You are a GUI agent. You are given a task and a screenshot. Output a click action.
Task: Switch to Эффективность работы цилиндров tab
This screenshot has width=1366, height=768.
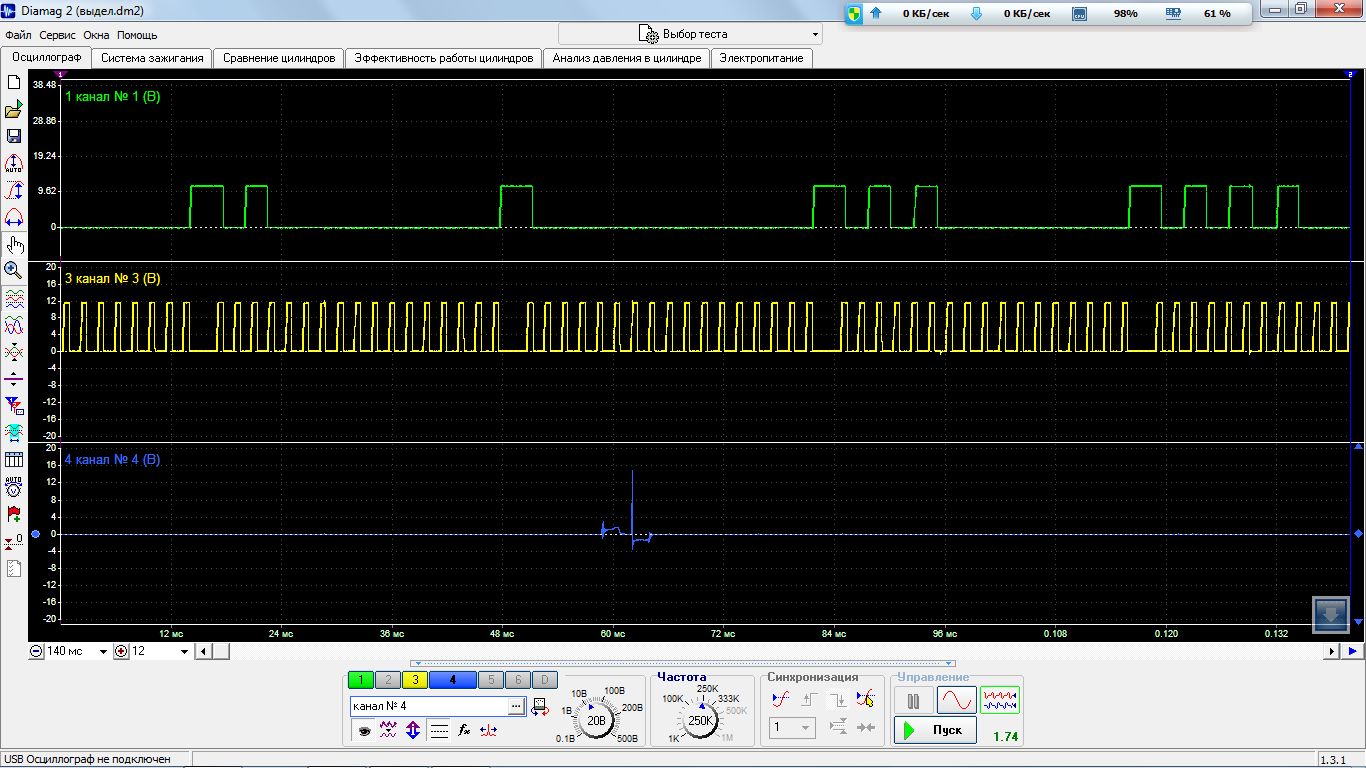(444, 58)
